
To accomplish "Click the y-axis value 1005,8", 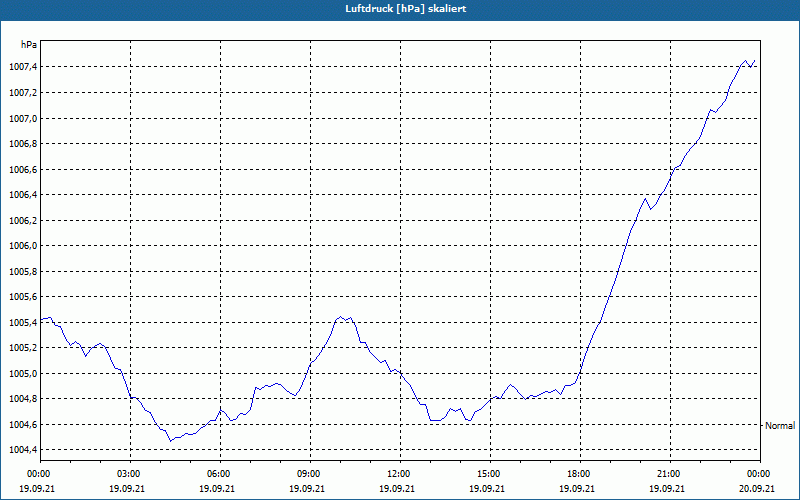I will point(22,271).
